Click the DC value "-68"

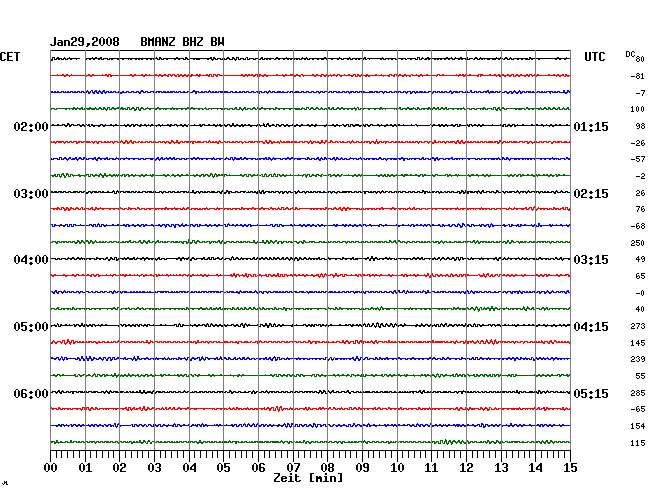(x=638, y=226)
